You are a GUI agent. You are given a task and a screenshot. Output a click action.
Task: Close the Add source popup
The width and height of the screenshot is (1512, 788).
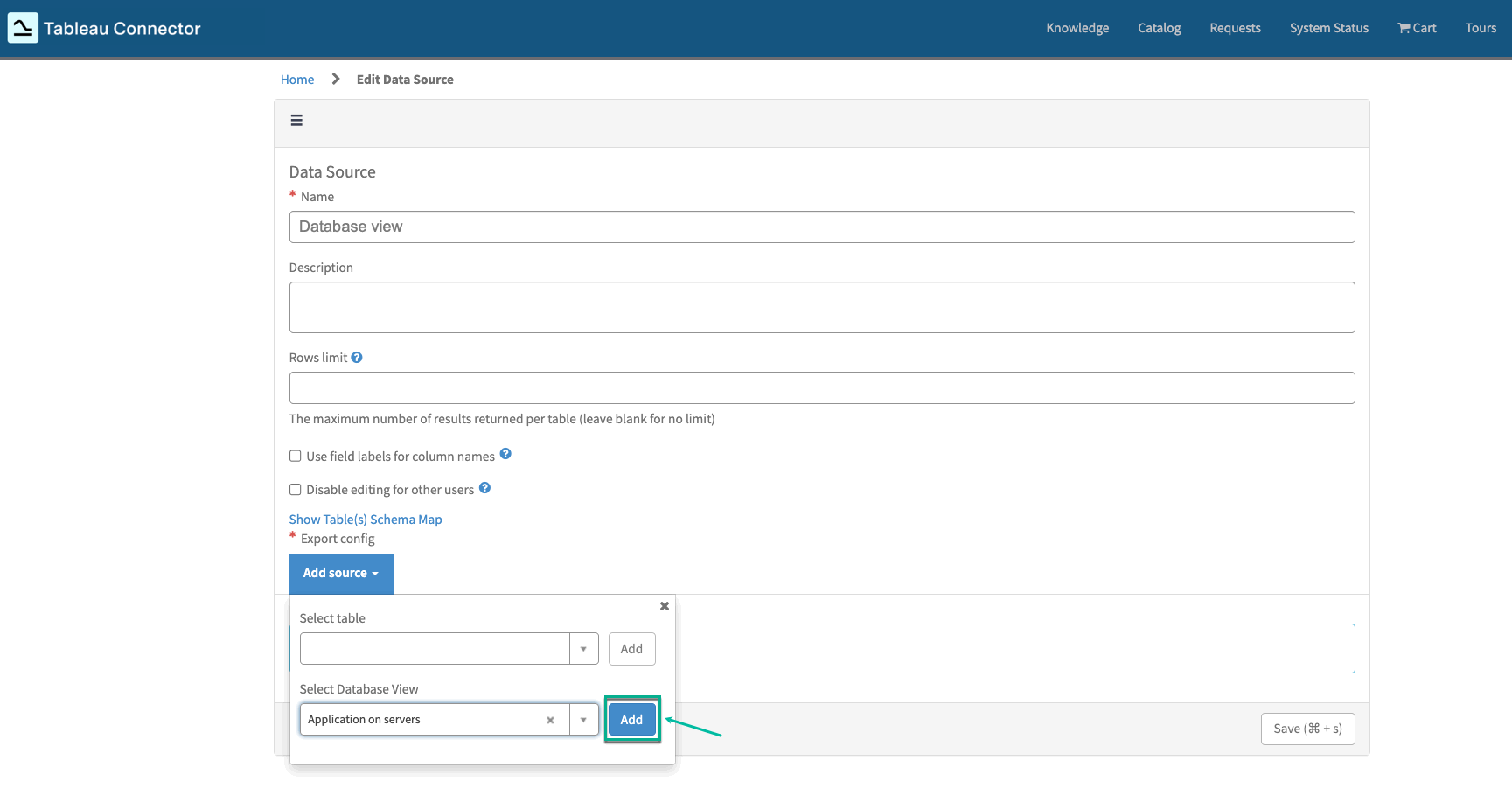click(664, 605)
